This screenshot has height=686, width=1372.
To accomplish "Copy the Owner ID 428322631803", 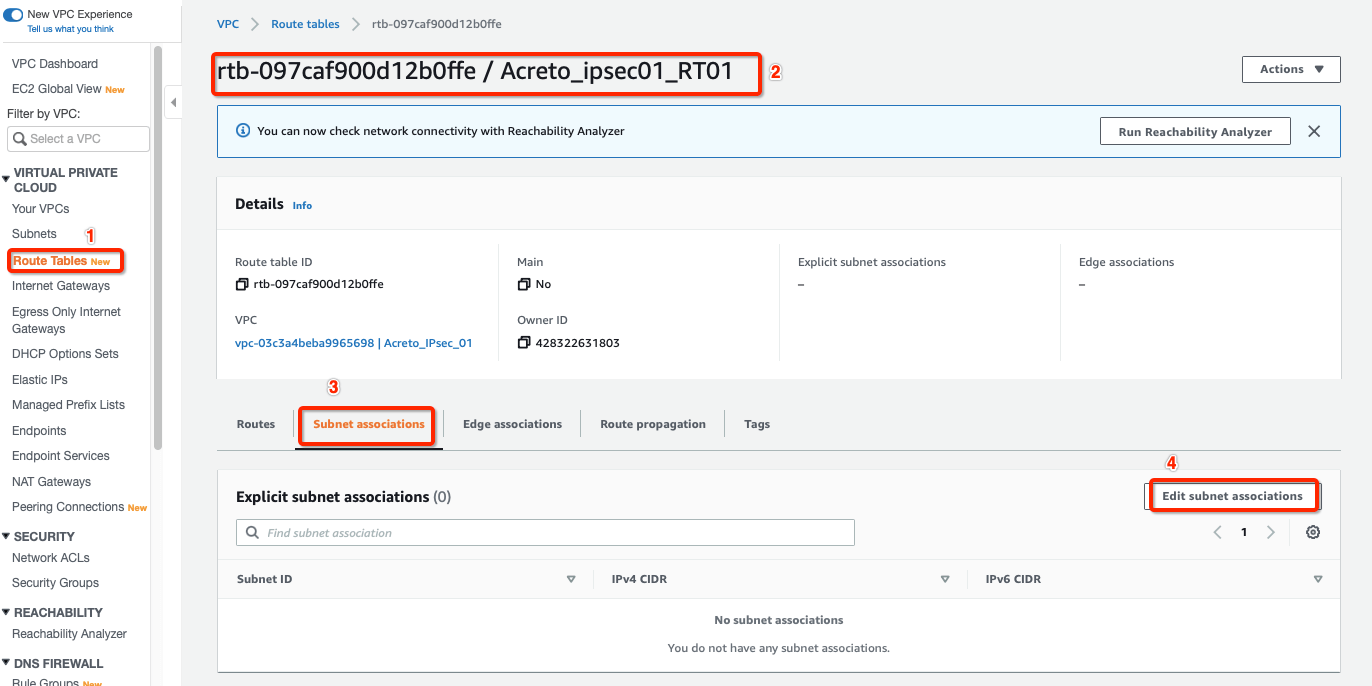I will tap(524, 343).
